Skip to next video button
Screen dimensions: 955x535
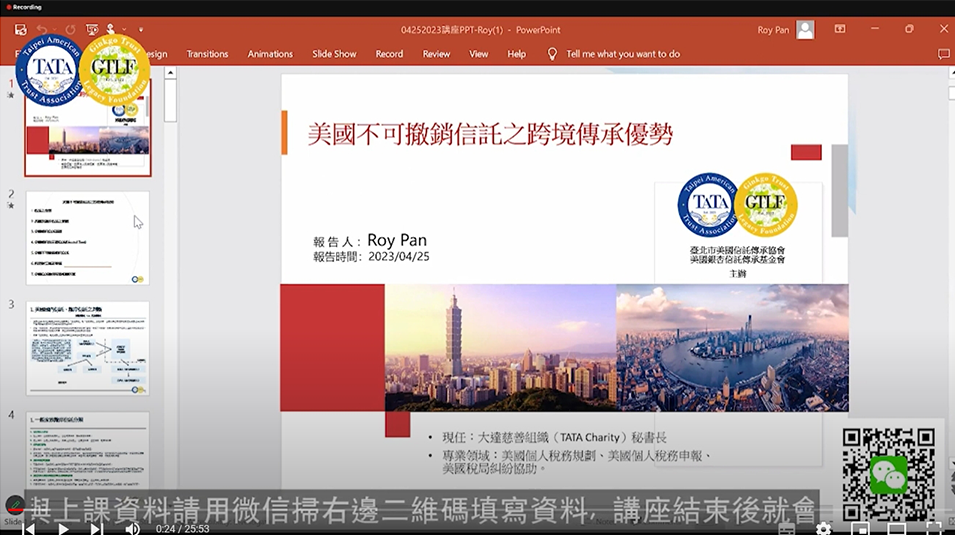96,528
